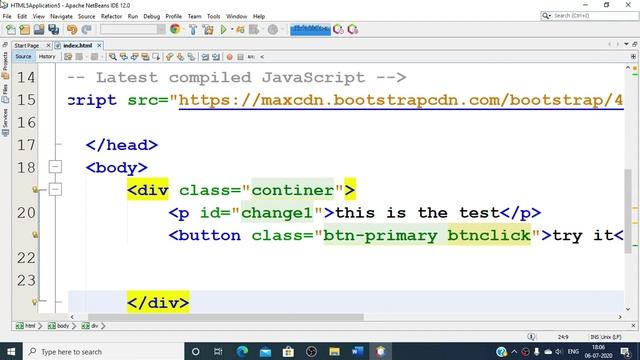Viewport: 640px width, 360px height.
Task: Click the blue memory usage bar
Action: pyautogui.click(x=310, y=29)
